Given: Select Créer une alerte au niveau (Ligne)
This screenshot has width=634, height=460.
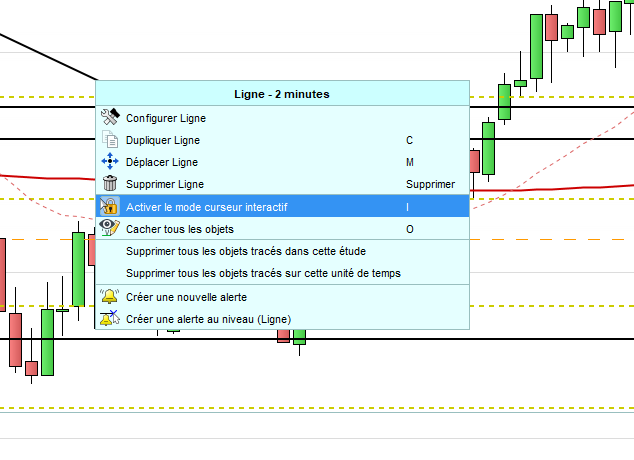Looking at the screenshot, I should [282, 319].
